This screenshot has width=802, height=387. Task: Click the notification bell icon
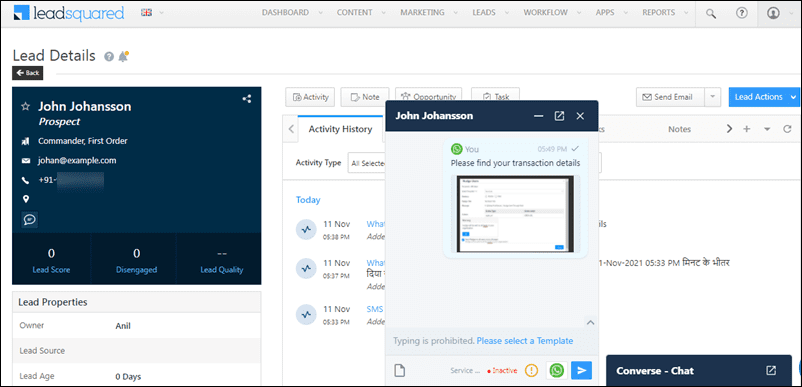tap(123, 56)
